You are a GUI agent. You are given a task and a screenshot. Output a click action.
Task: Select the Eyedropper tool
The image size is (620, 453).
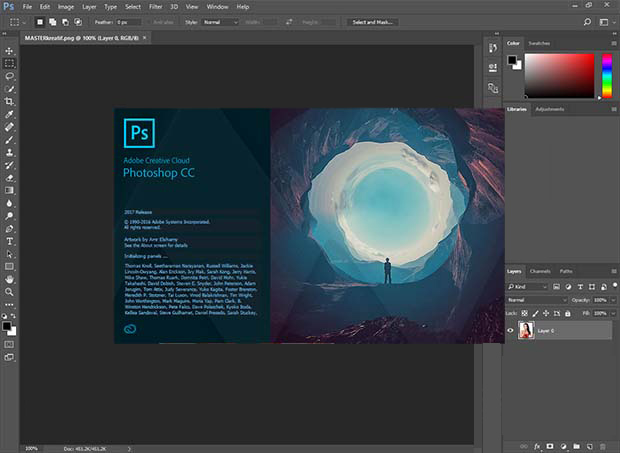tap(9, 114)
